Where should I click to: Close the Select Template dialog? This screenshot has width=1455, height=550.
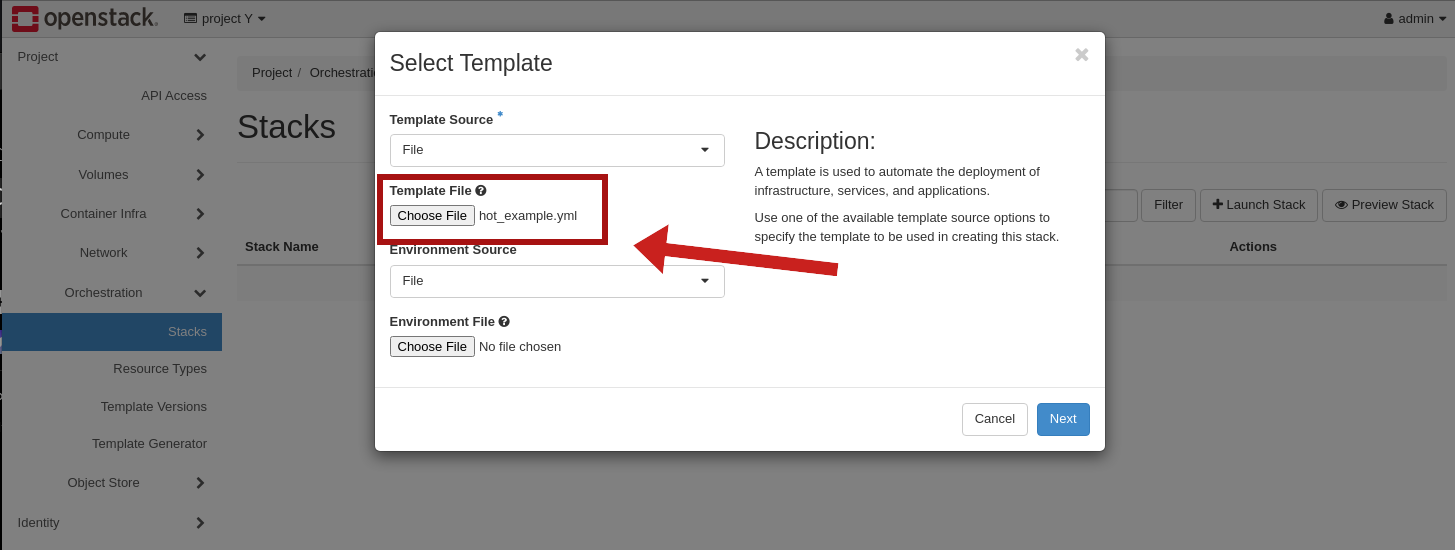[1081, 55]
